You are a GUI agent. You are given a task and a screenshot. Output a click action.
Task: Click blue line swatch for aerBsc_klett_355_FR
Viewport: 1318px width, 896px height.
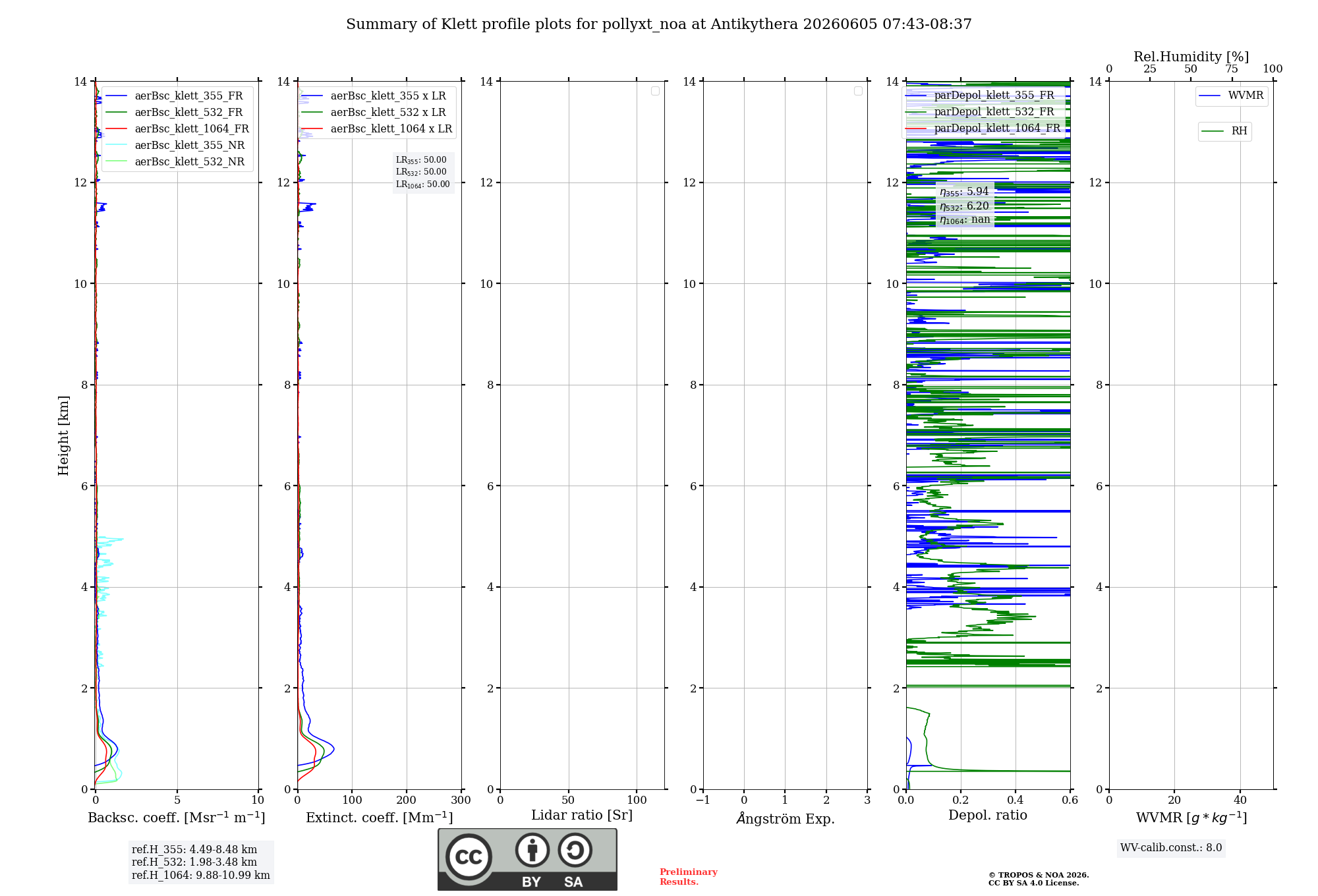[116, 96]
